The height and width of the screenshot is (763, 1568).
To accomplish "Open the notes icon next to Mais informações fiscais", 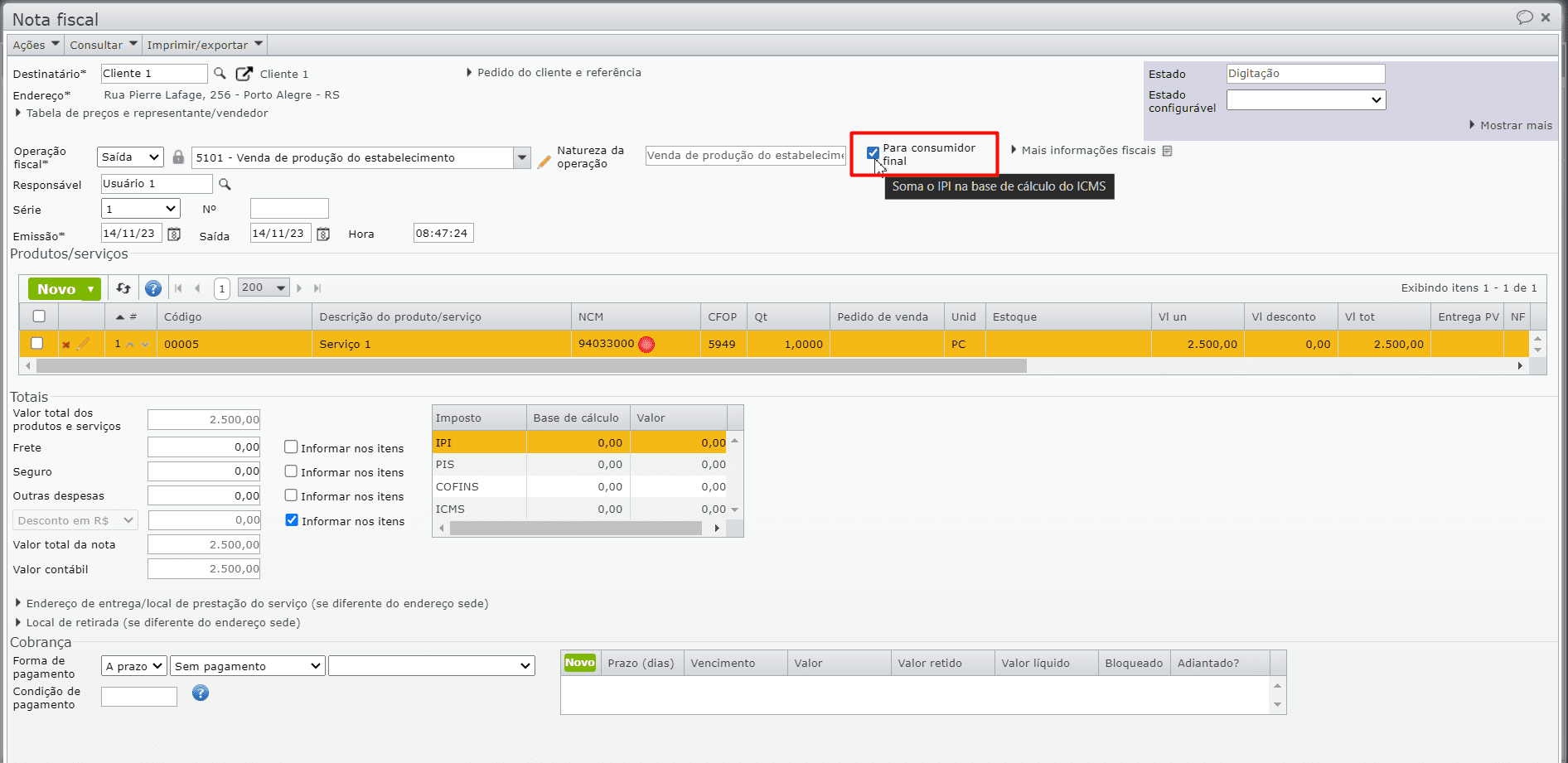I will pos(1167,151).
